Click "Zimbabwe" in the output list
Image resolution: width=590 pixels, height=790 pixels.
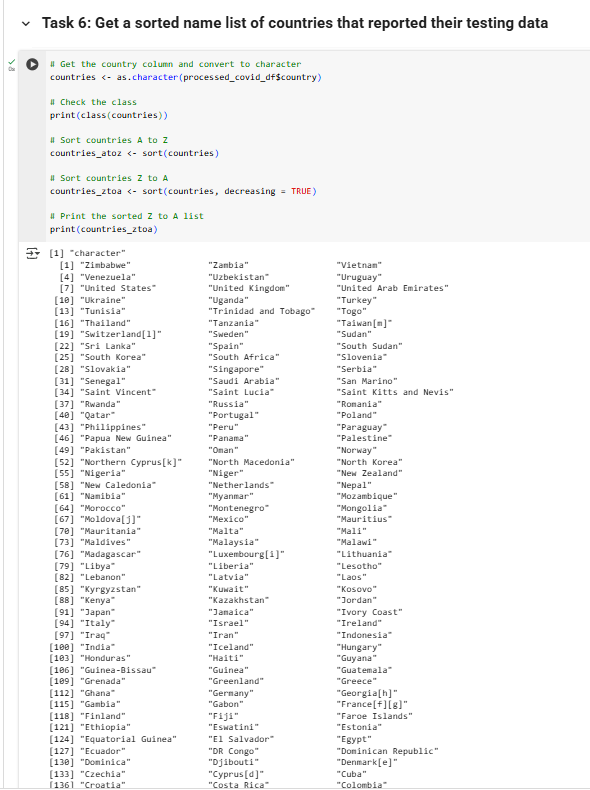[105, 265]
